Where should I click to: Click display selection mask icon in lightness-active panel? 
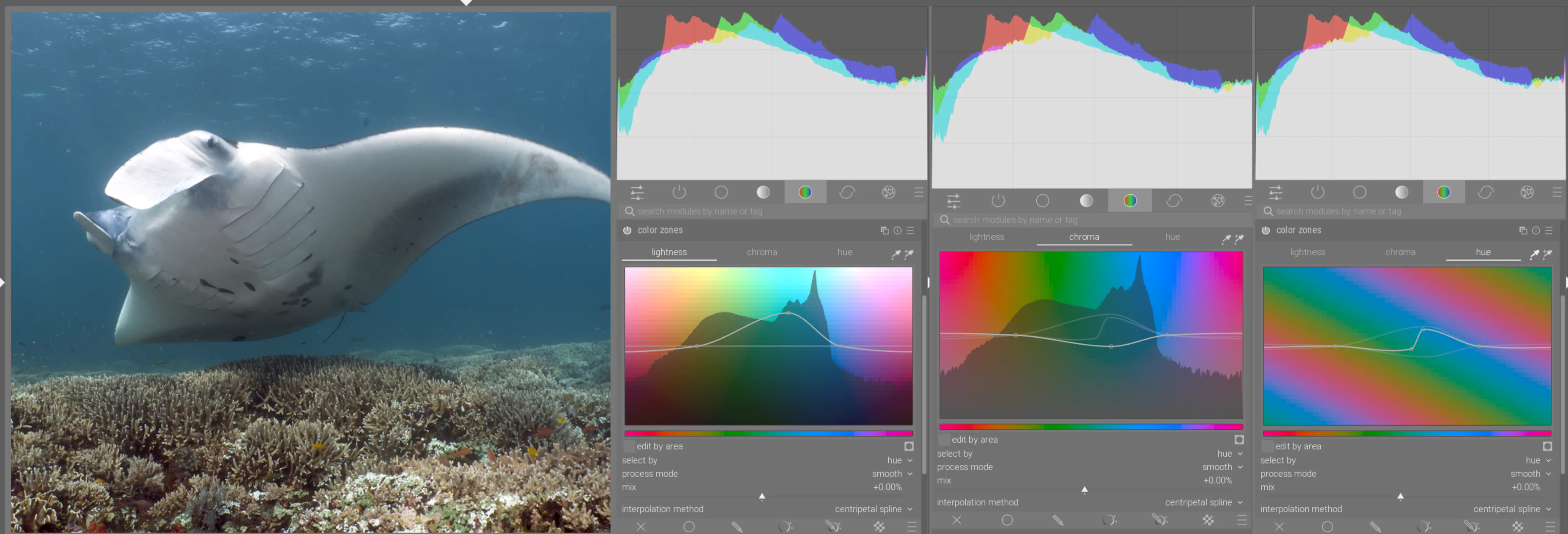click(909, 446)
